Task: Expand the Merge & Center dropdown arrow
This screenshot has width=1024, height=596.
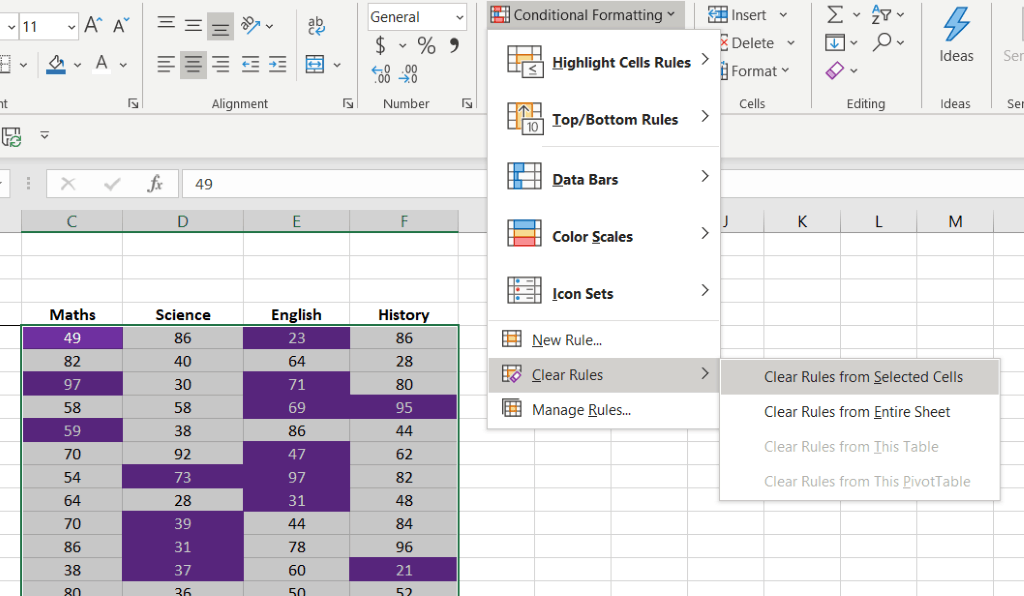Action: point(337,65)
